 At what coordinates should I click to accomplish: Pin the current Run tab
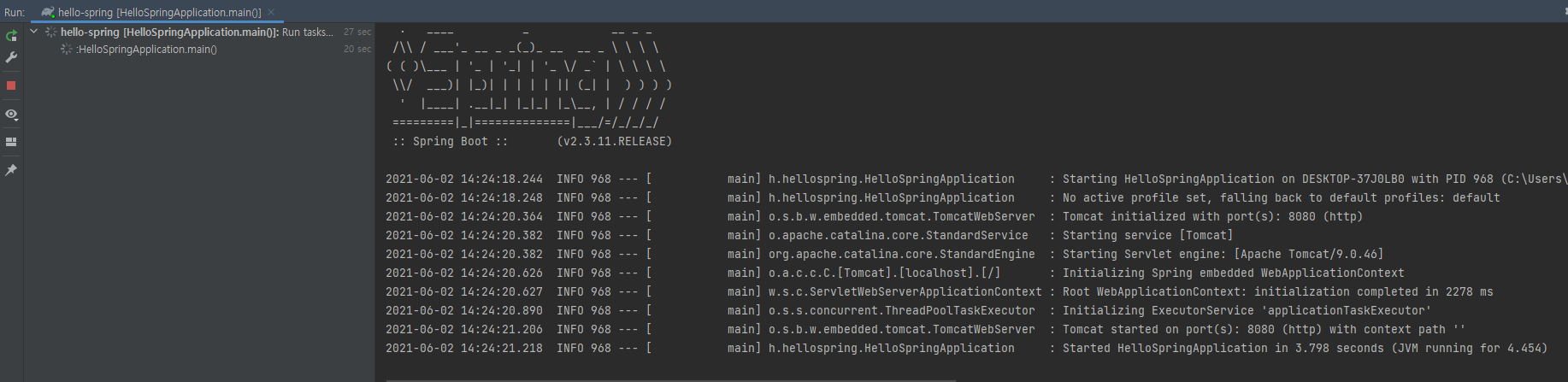[x=11, y=170]
